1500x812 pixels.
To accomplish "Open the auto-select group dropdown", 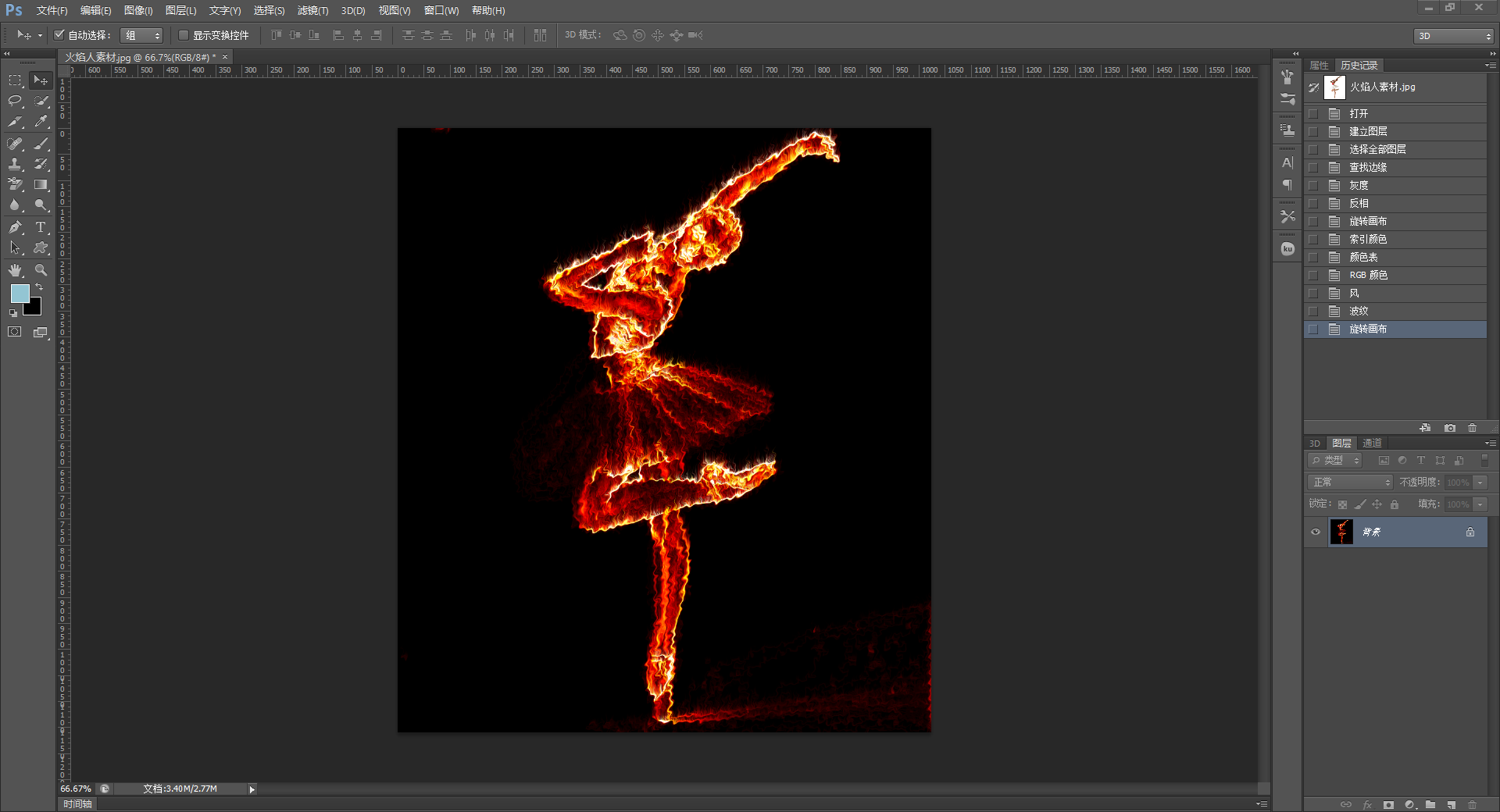I will pyautogui.click(x=141, y=35).
